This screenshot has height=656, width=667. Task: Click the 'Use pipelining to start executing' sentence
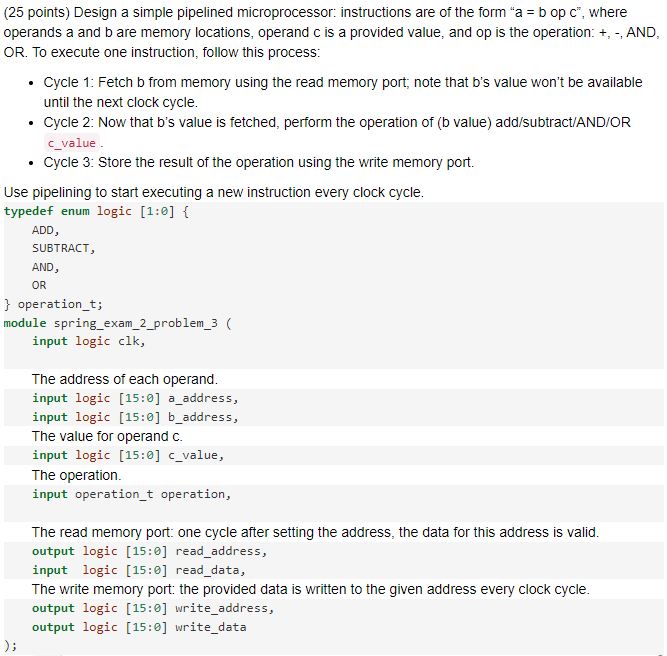click(214, 192)
